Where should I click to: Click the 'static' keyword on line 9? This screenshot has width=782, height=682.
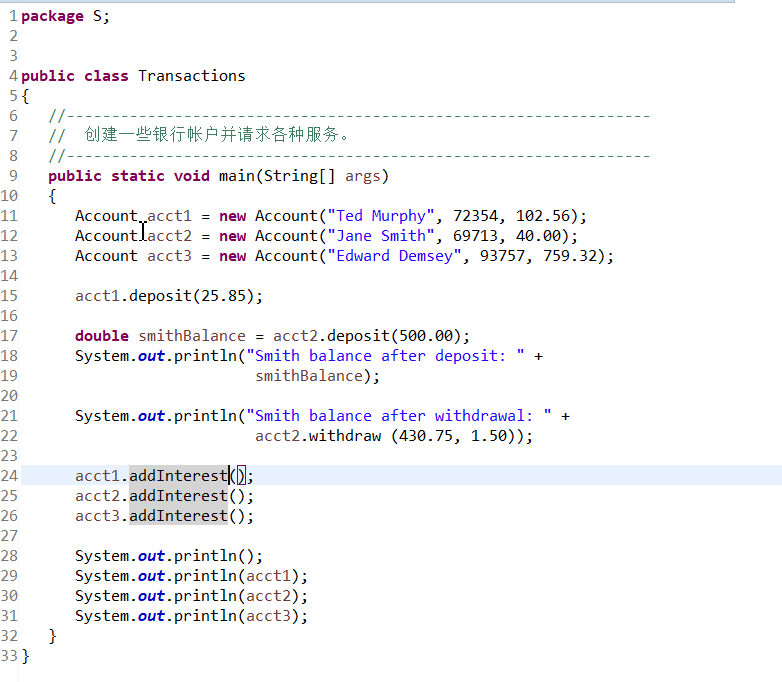pos(138,176)
